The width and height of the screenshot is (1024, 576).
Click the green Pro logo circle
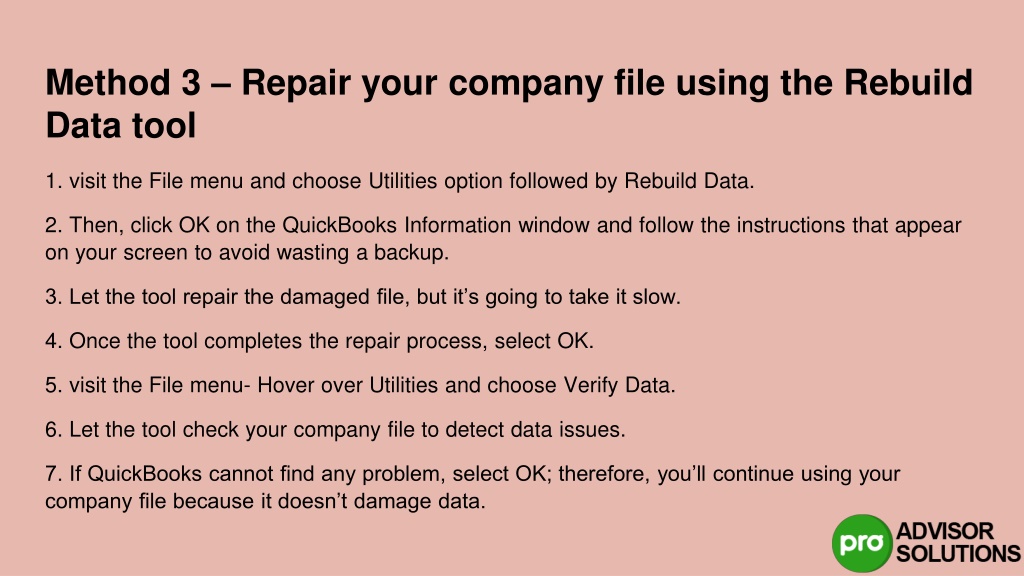862,543
